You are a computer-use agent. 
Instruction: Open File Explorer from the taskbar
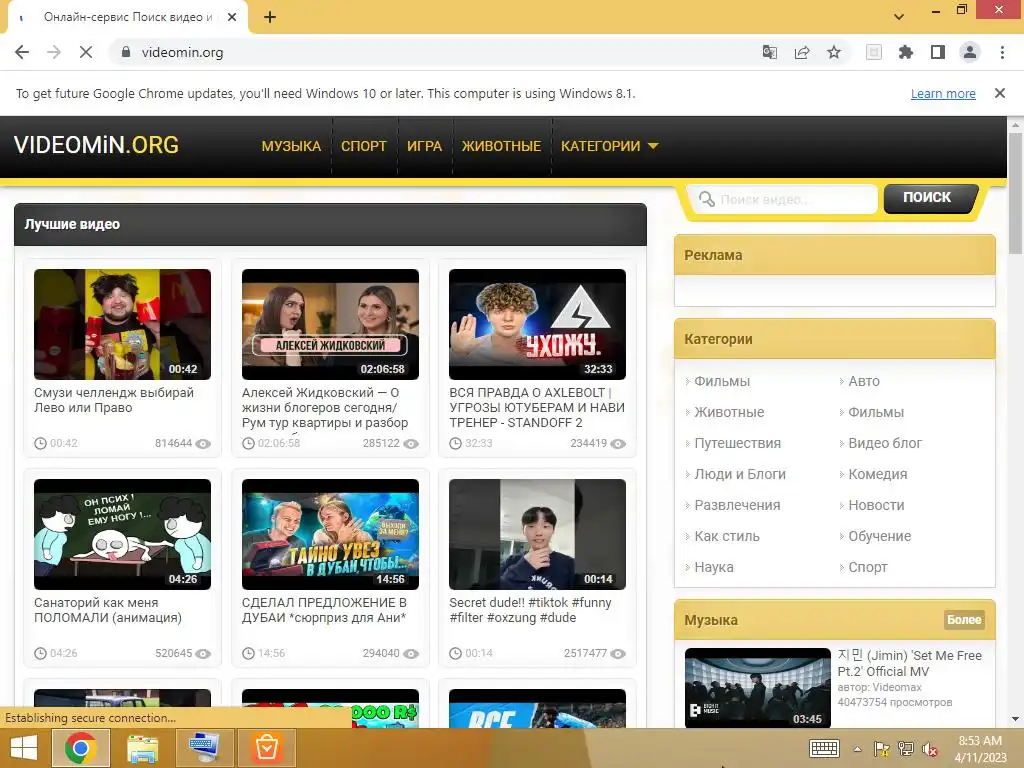point(142,748)
